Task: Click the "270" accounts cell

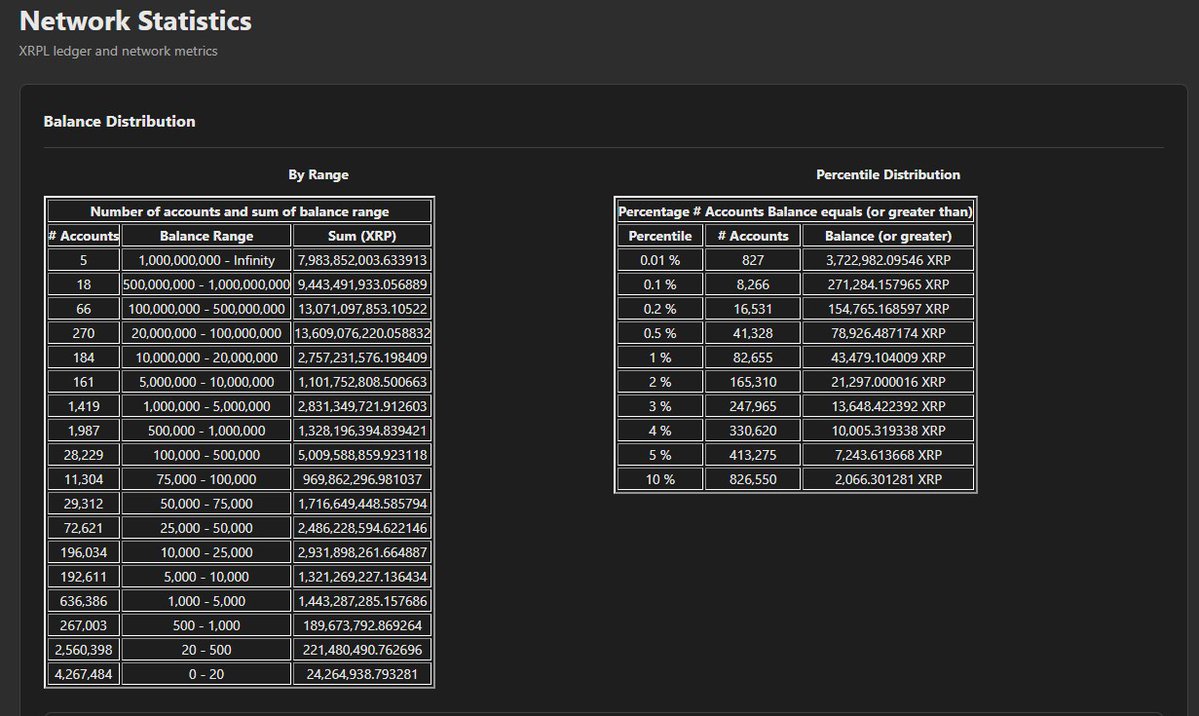Action: tap(83, 334)
